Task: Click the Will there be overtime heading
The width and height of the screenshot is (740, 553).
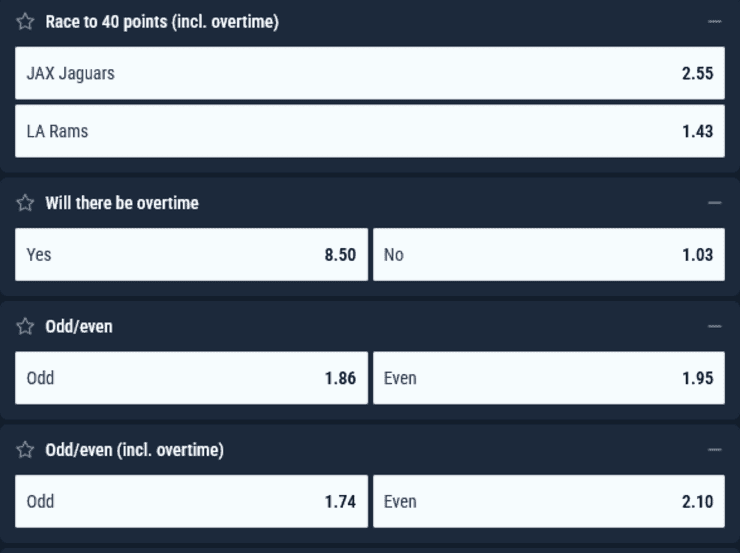Action: 122,203
